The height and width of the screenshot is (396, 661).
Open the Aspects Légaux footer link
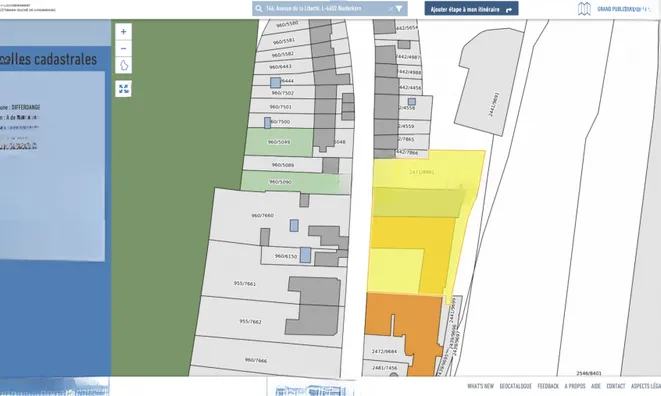[x=645, y=386]
